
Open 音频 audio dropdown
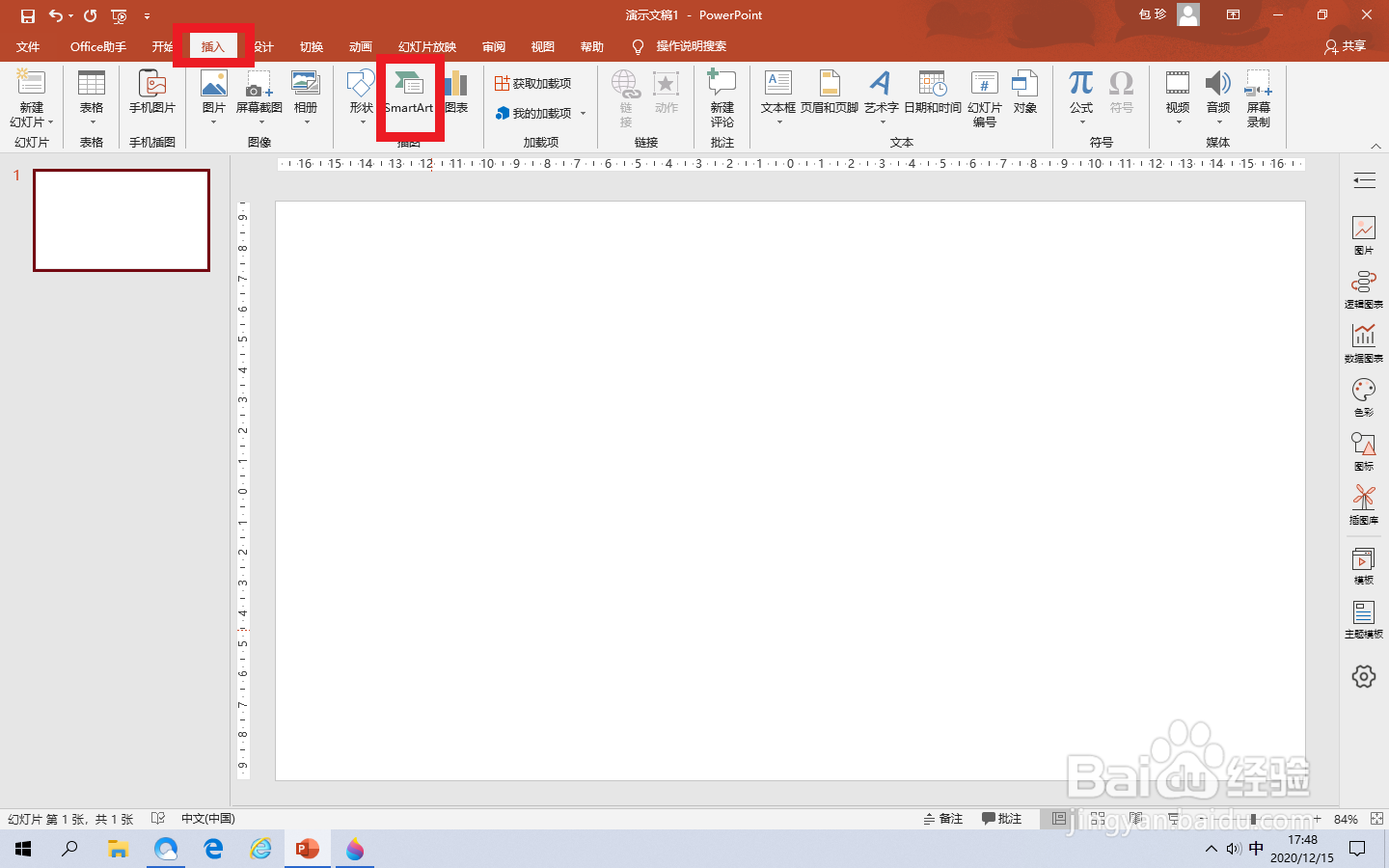(1218, 122)
